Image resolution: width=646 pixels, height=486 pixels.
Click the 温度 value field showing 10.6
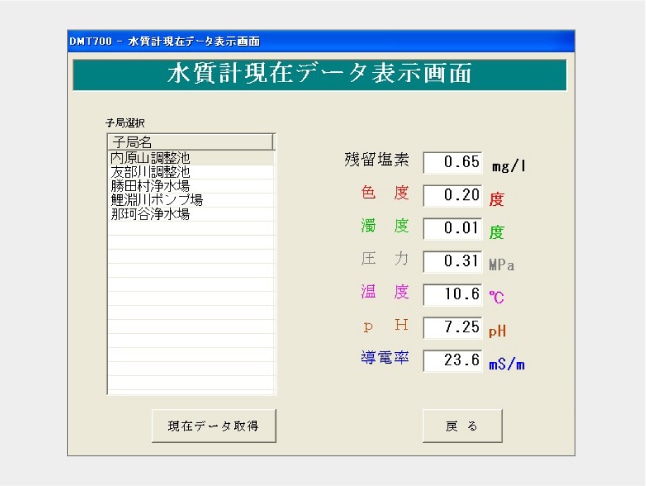[x=453, y=294]
